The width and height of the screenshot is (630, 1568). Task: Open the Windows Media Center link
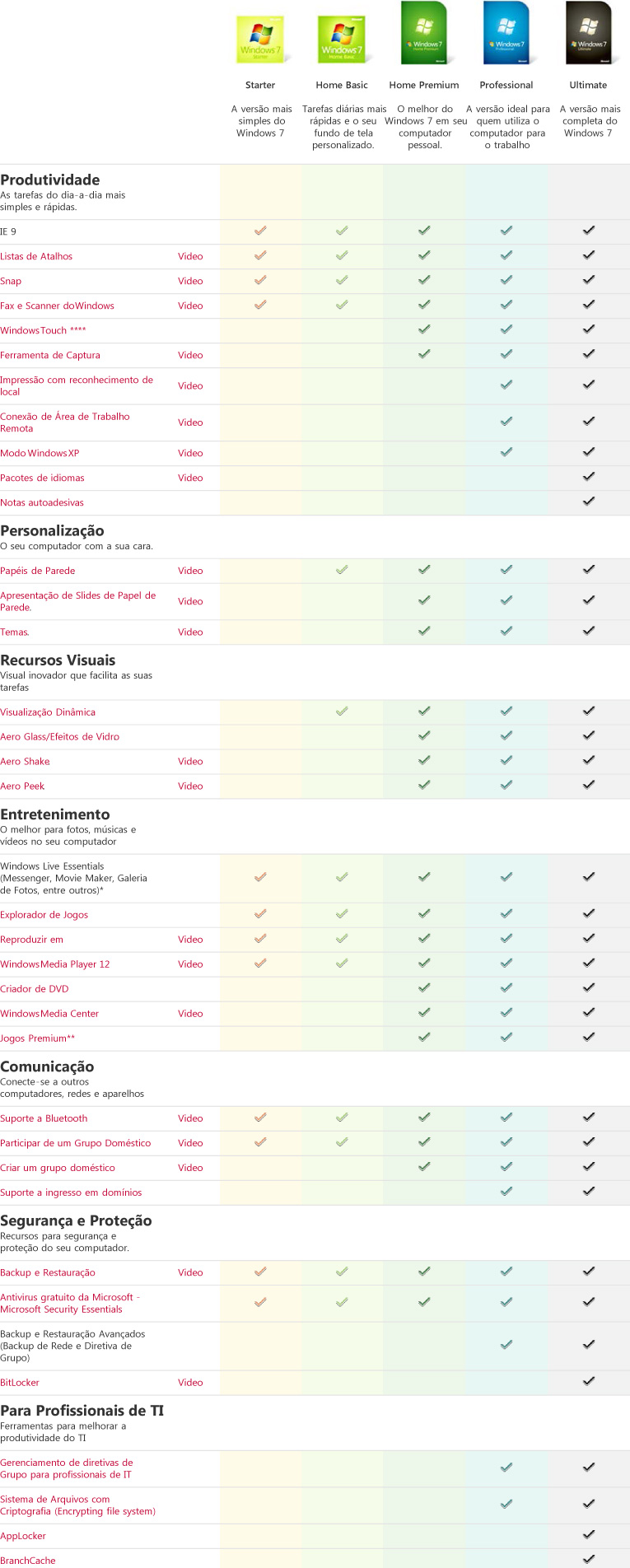pos(49,1014)
